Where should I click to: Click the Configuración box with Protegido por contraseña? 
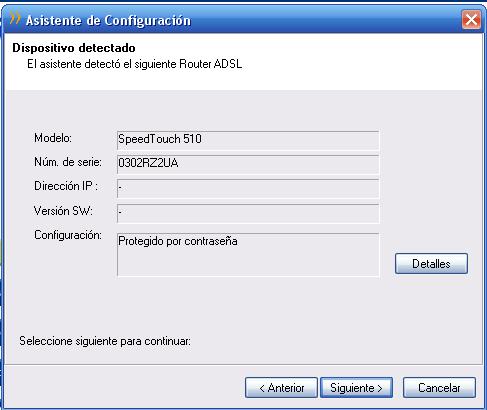tap(248, 255)
